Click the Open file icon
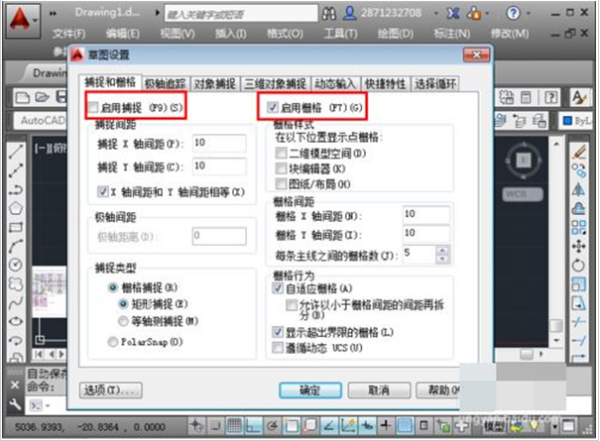 click(x=42, y=97)
